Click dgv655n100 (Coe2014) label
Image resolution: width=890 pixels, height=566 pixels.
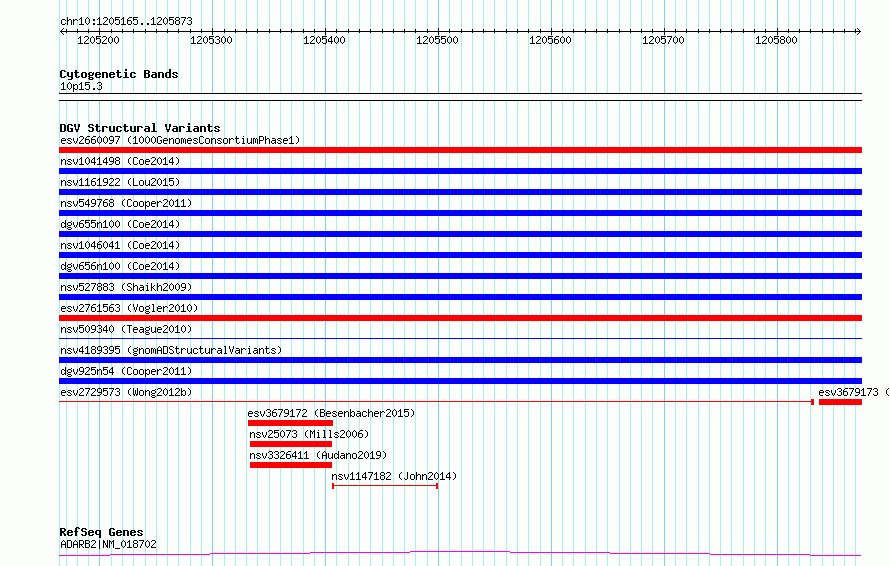pos(120,224)
